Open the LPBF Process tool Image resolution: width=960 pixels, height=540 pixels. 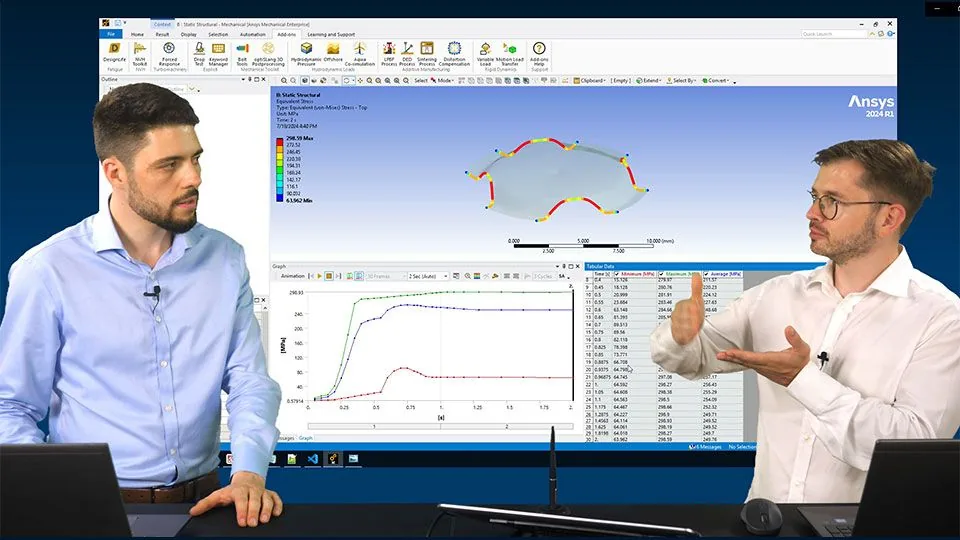click(389, 53)
